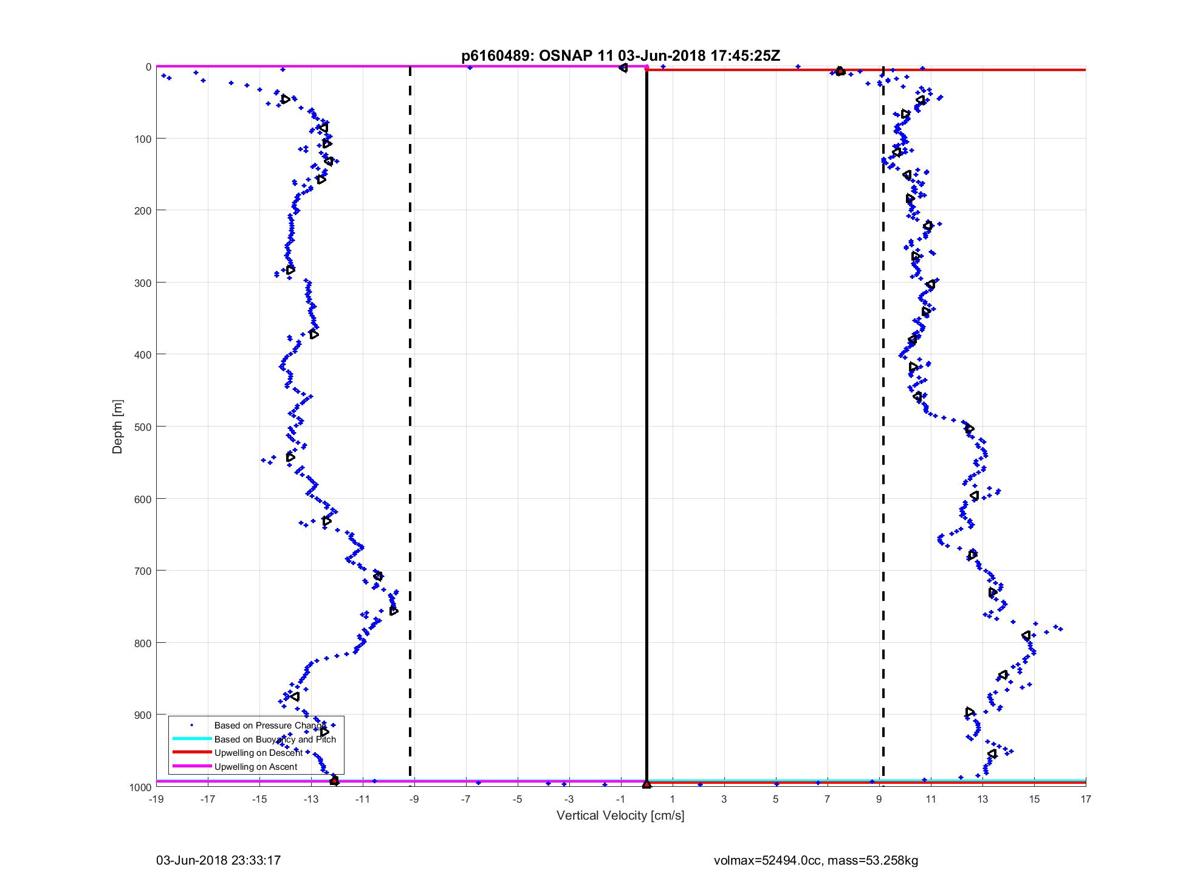1200x885 pixels.
Task: Click the x-axis tick label '-7'
Action: (466, 799)
